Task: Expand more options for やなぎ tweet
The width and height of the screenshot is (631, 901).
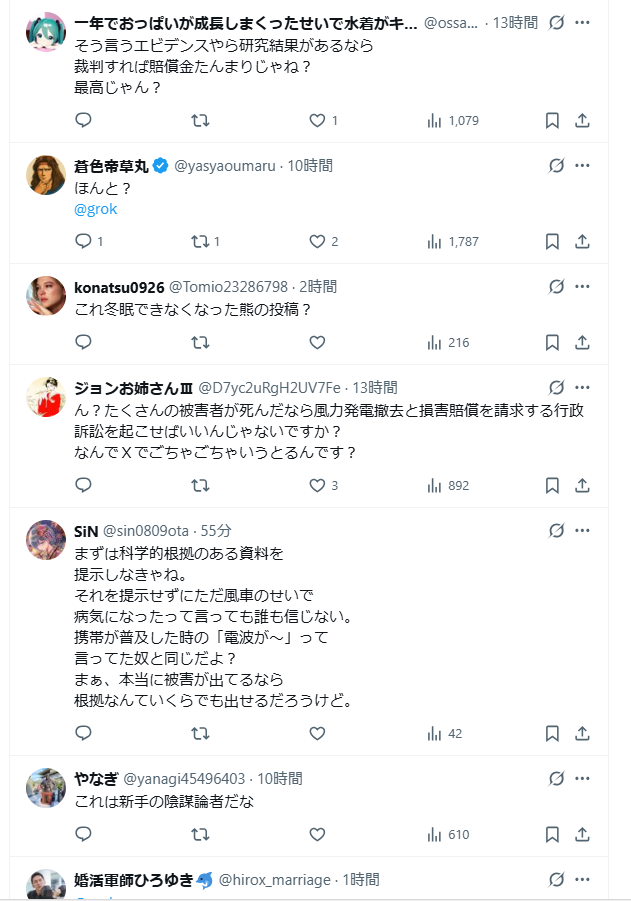Action: [x=583, y=778]
